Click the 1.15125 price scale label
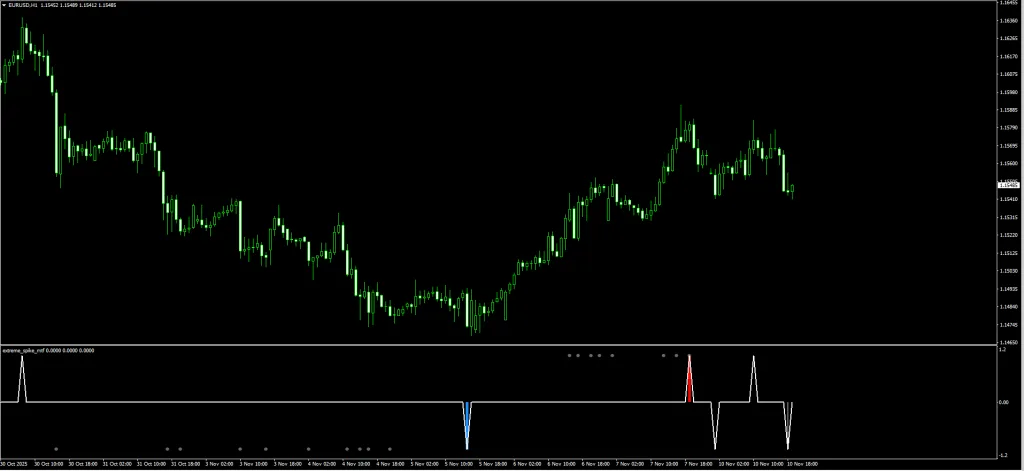The image size is (1024, 471). click(x=1008, y=253)
